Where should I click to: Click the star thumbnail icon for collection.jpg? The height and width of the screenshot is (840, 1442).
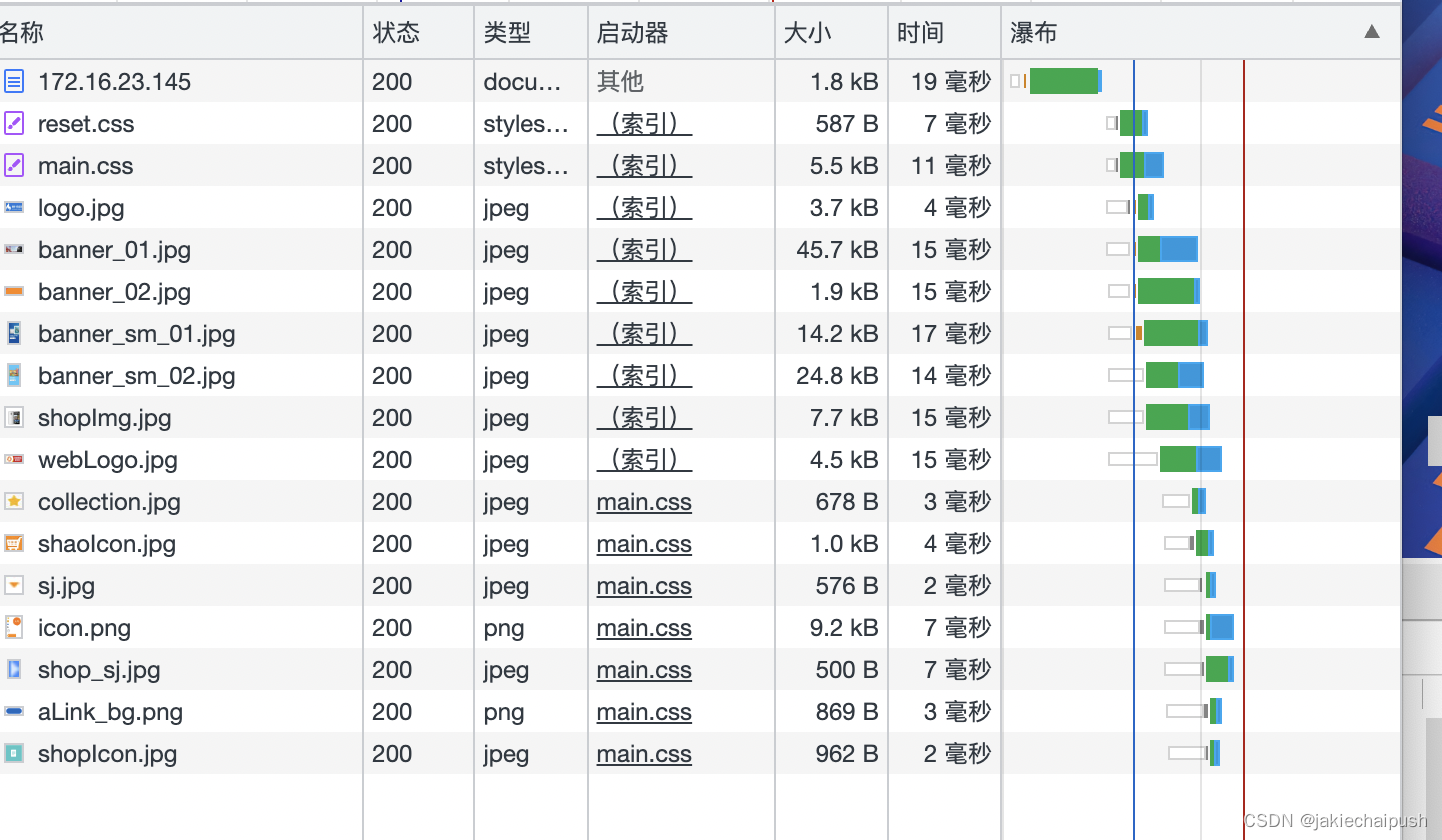point(14,501)
